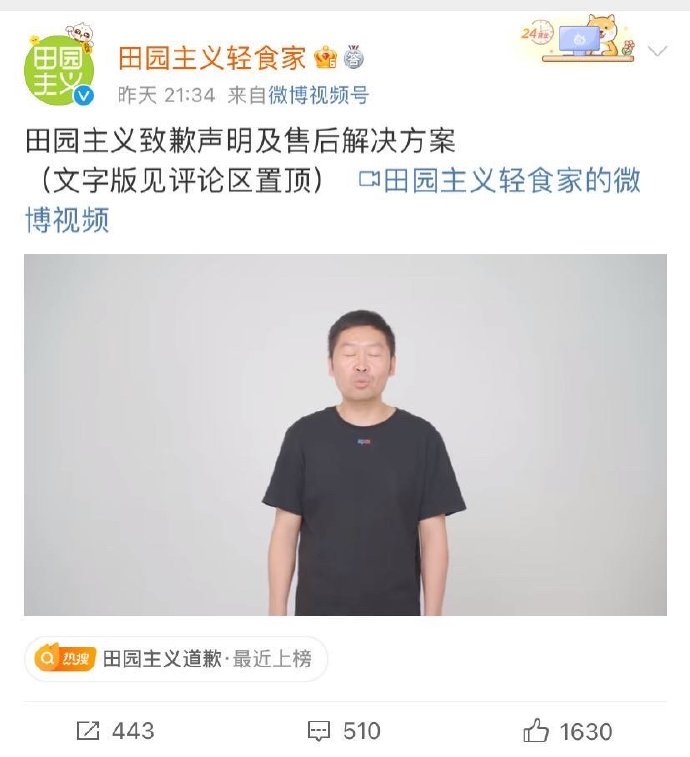Image resolution: width=690 pixels, height=757 pixels.
Task: Tap the video camera icon before the link
Action: (369, 180)
